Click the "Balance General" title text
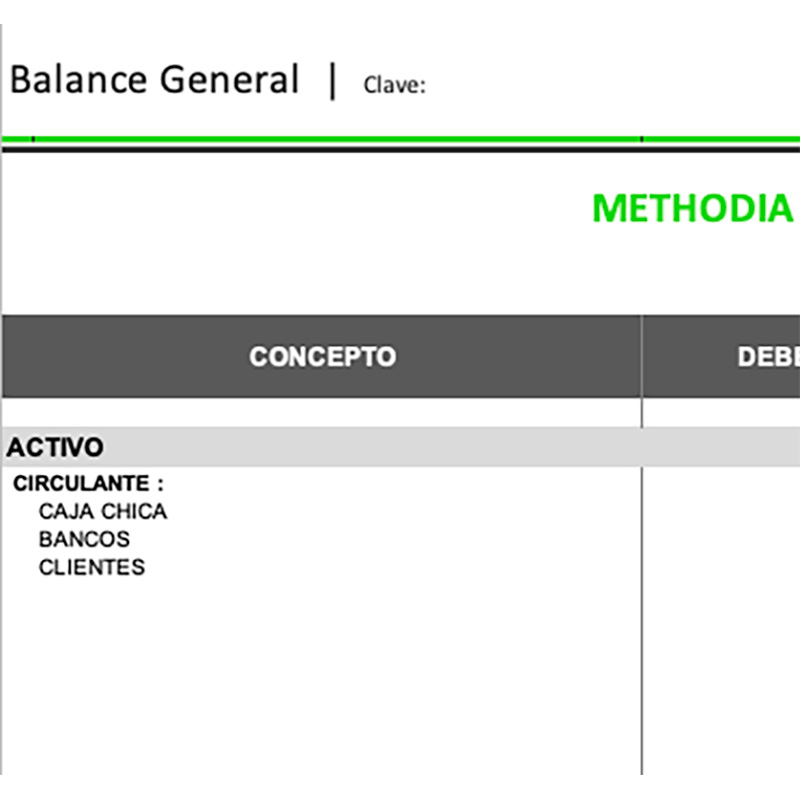800x800 pixels. click(x=154, y=80)
